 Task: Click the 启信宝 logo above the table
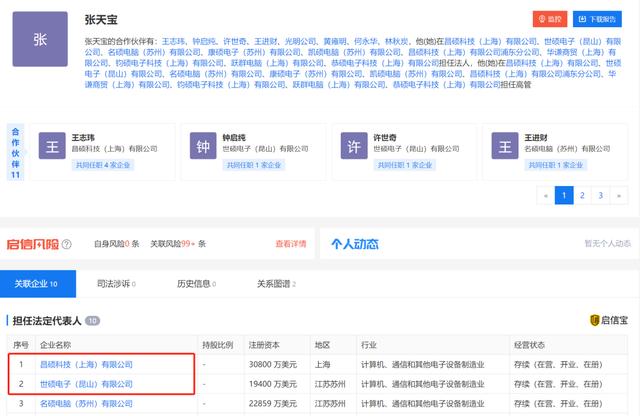611,321
